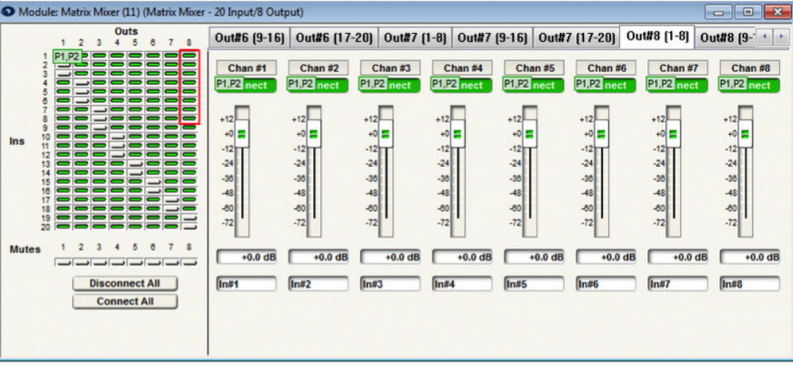Image resolution: width=793 pixels, height=365 pixels.
Task: Click the Chan #3 fader knob
Action: pos(386,134)
